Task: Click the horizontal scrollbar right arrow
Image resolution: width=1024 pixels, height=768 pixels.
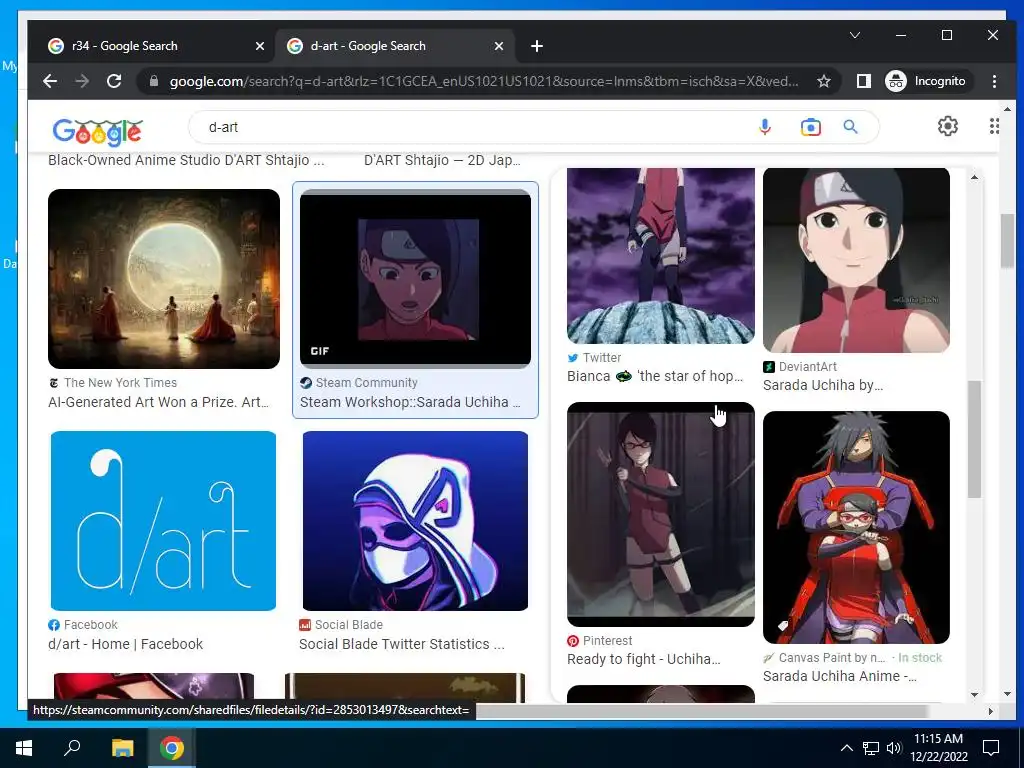Action: 991,711
